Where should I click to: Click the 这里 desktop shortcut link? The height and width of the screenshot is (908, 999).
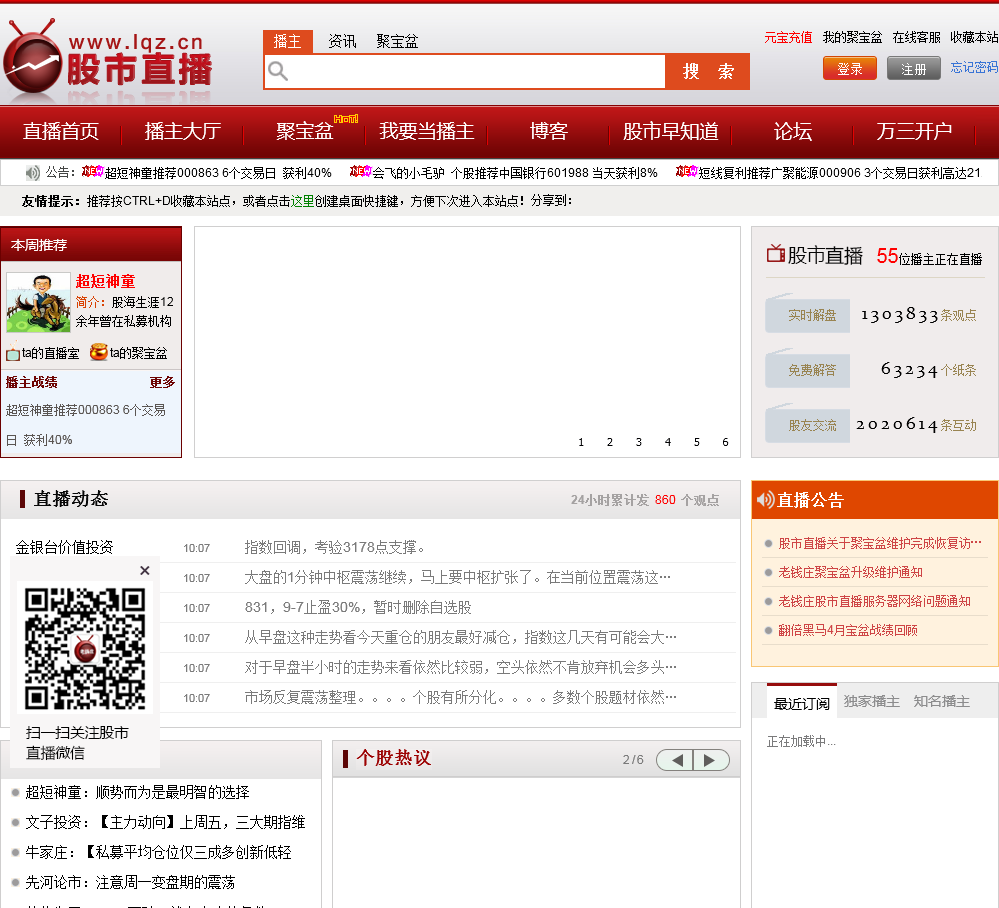click(303, 201)
